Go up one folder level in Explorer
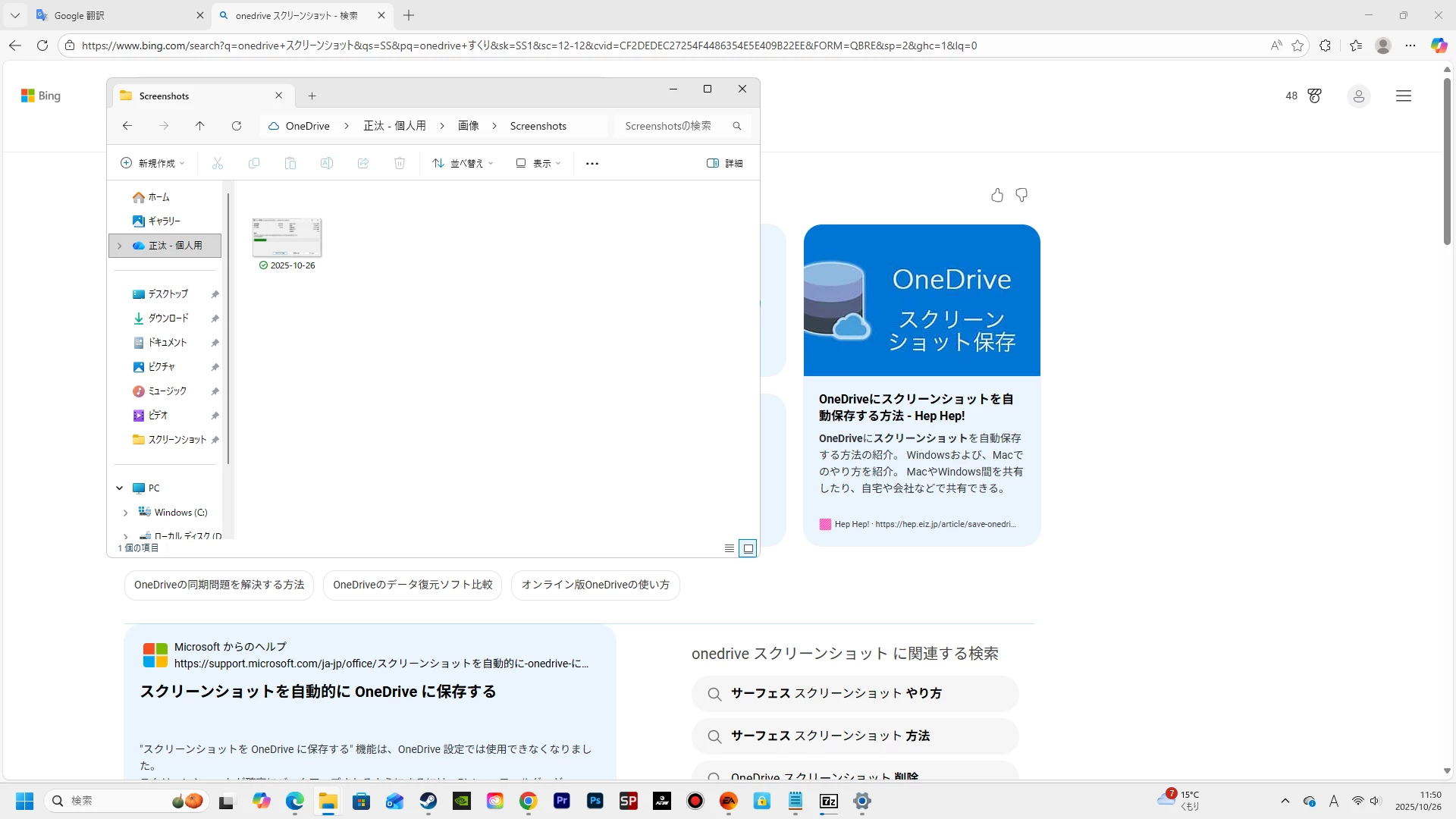The width and height of the screenshot is (1456, 819). coord(200,126)
